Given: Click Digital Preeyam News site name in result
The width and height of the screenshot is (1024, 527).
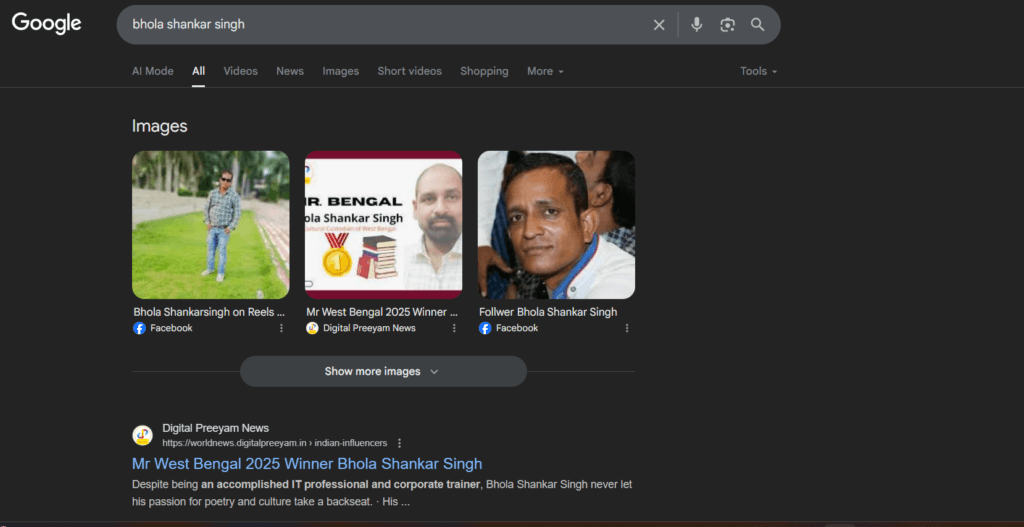Looking at the screenshot, I should [x=216, y=428].
